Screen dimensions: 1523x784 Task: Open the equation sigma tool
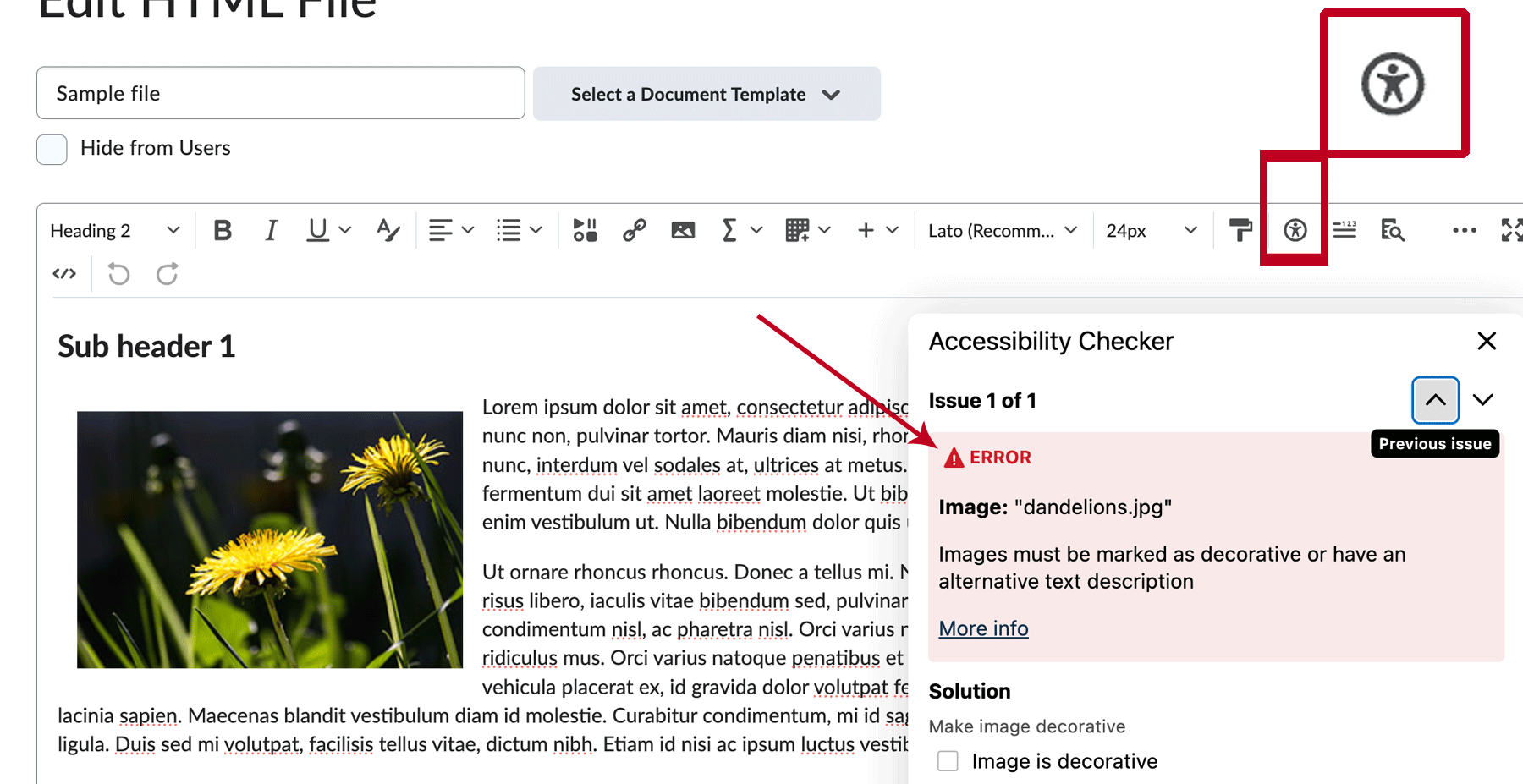729,230
